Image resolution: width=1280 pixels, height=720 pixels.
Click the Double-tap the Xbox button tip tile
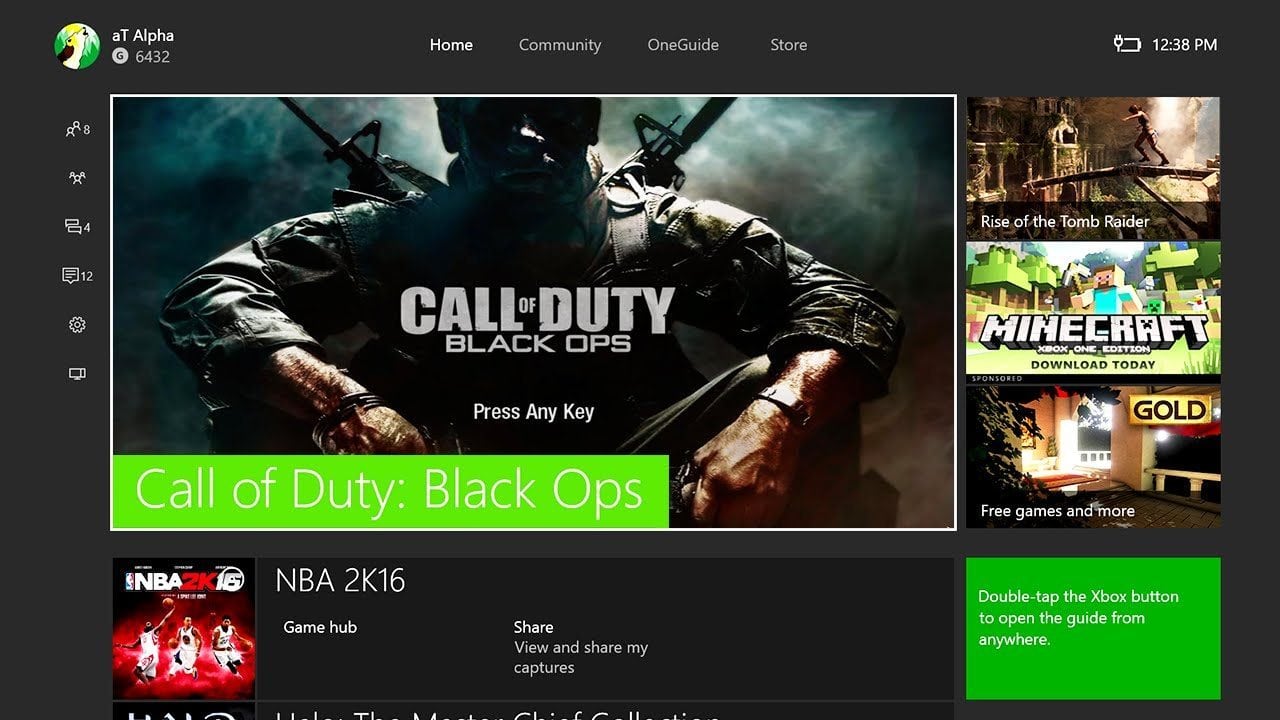[x=1093, y=628]
